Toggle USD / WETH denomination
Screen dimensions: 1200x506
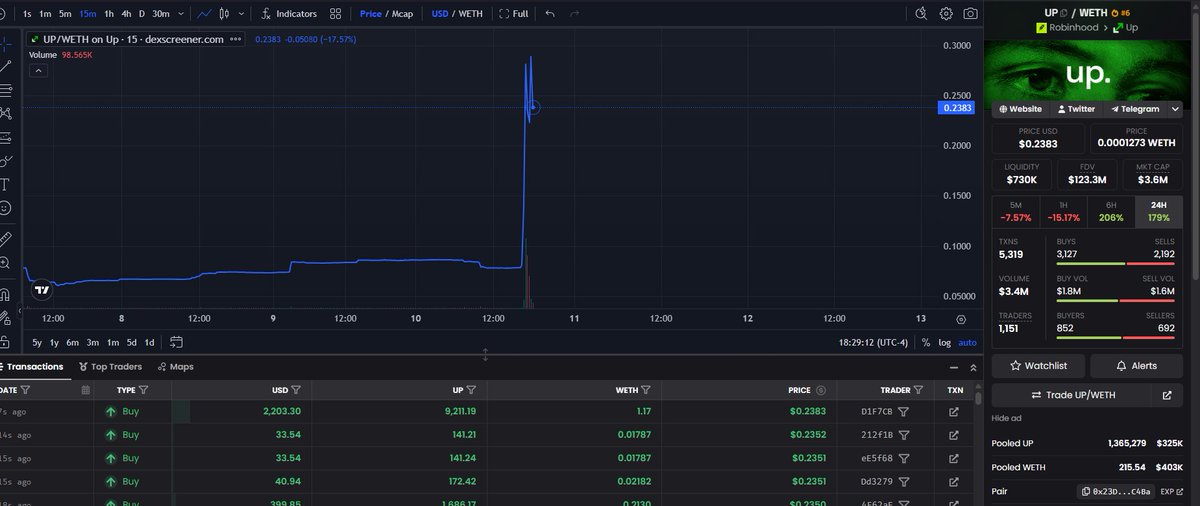click(x=457, y=14)
